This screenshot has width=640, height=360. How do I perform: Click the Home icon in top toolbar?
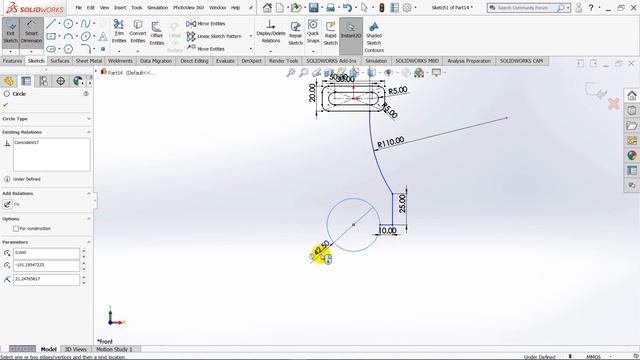267,7
